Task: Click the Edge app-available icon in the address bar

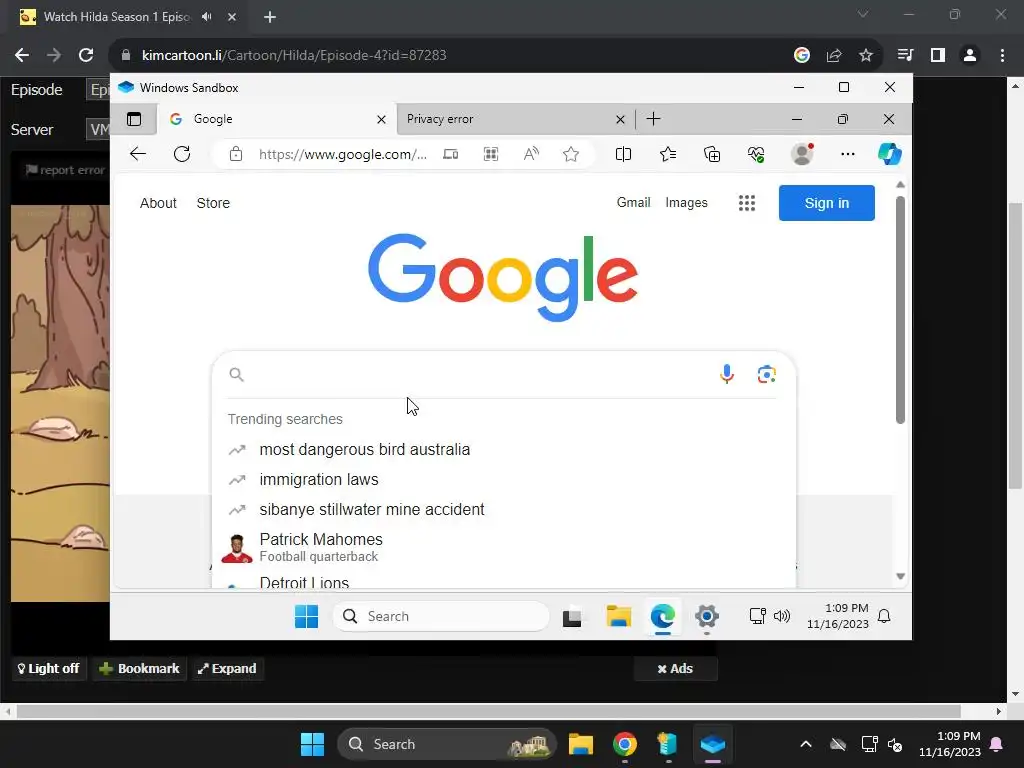Action: [x=451, y=154]
